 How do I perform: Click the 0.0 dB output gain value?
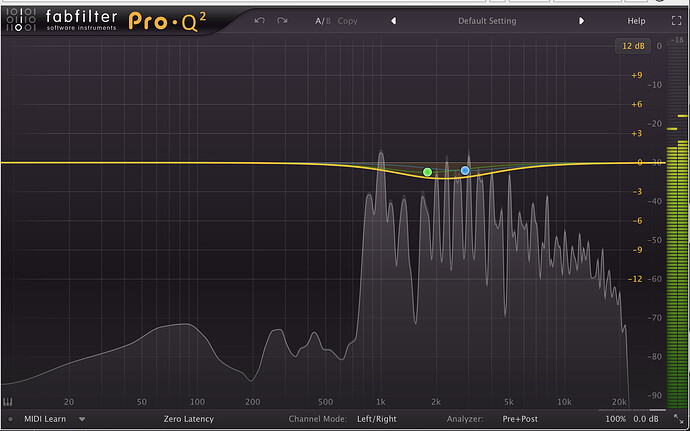pyautogui.click(x=646, y=419)
